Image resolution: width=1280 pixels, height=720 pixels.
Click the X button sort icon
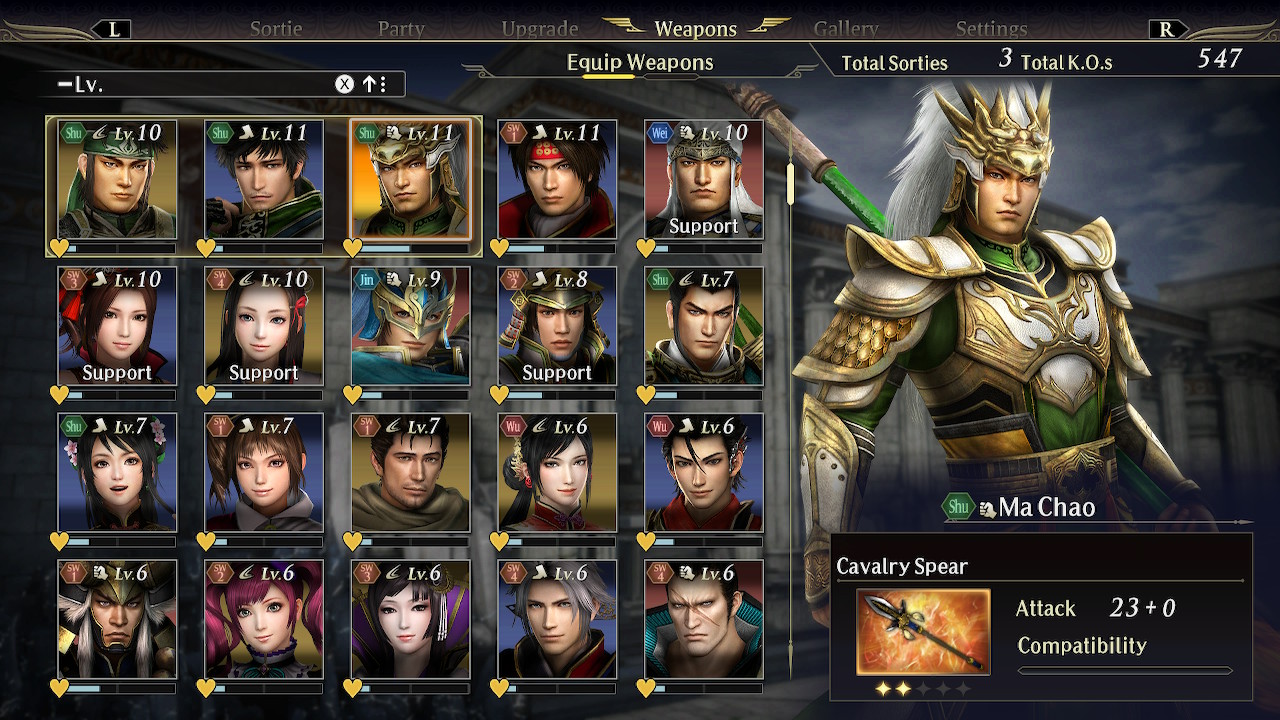click(344, 84)
